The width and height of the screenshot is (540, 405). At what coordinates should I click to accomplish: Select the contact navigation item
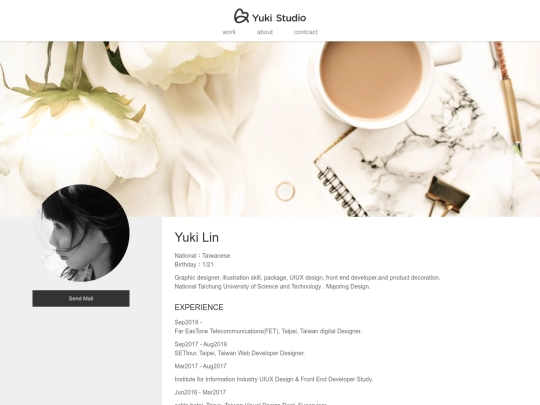click(x=305, y=32)
